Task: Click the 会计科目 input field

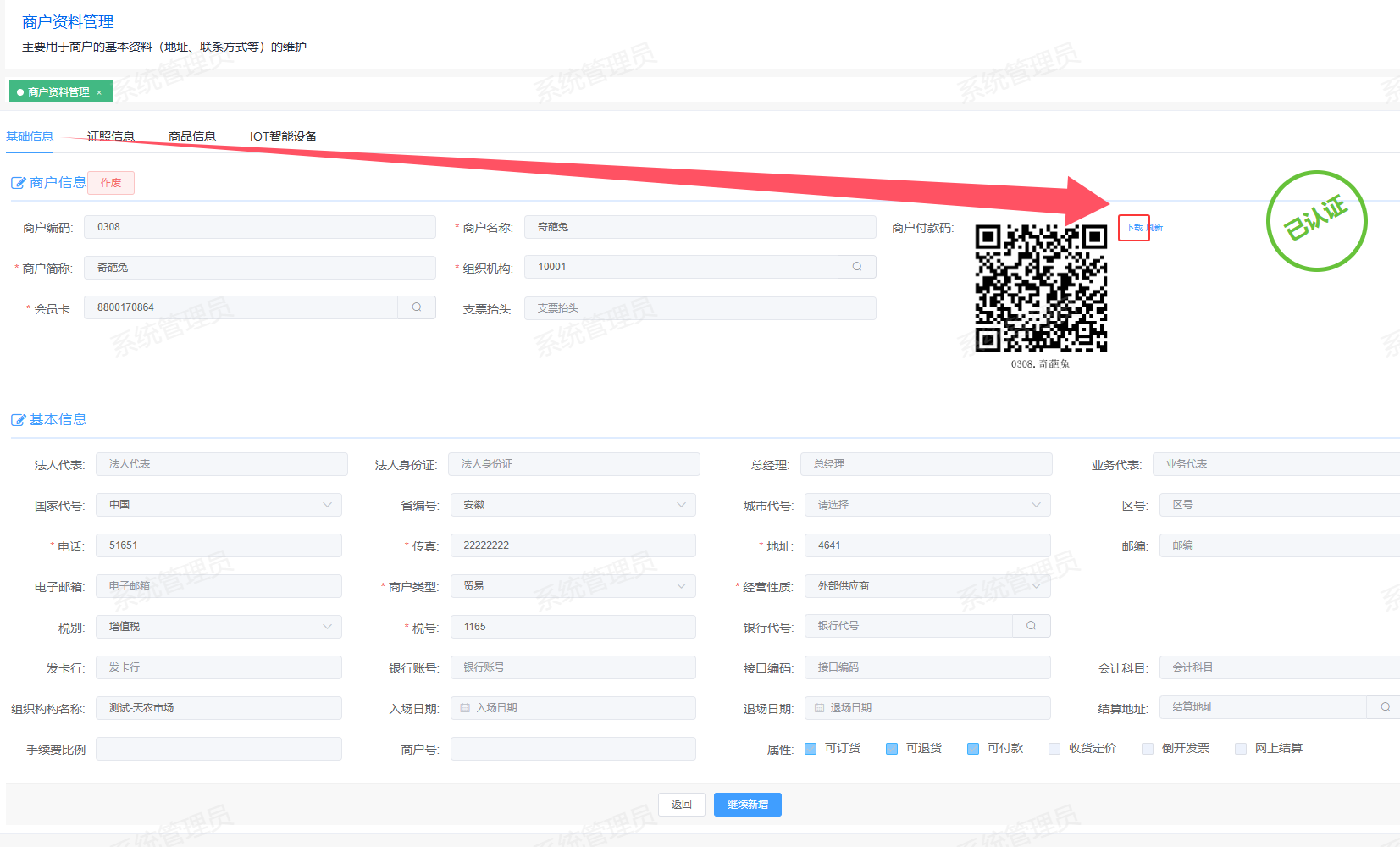Action: (x=1280, y=667)
